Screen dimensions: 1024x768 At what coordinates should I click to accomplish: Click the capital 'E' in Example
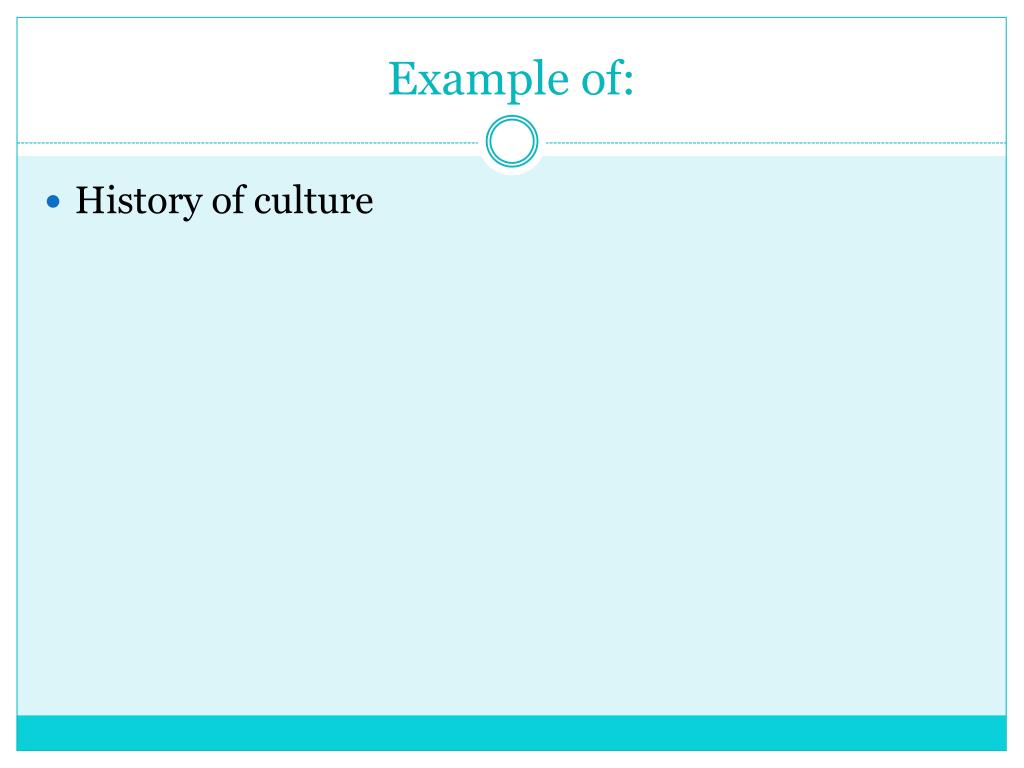(x=402, y=78)
